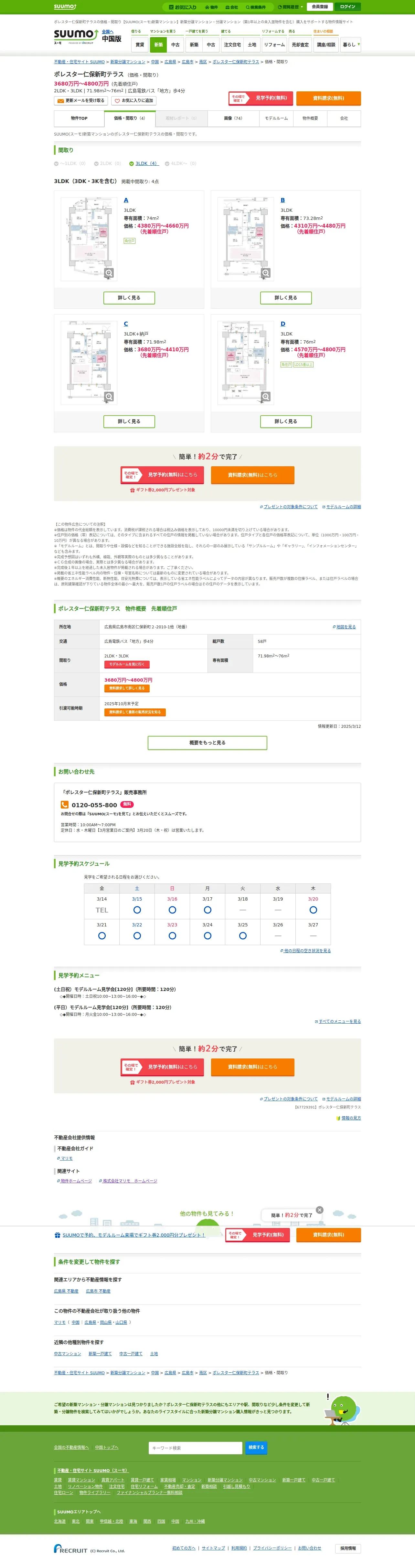This screenshot has height=1568, width=415.
Task: Click the 採用情報 footer button
Action: click(x=348, y=1548)
